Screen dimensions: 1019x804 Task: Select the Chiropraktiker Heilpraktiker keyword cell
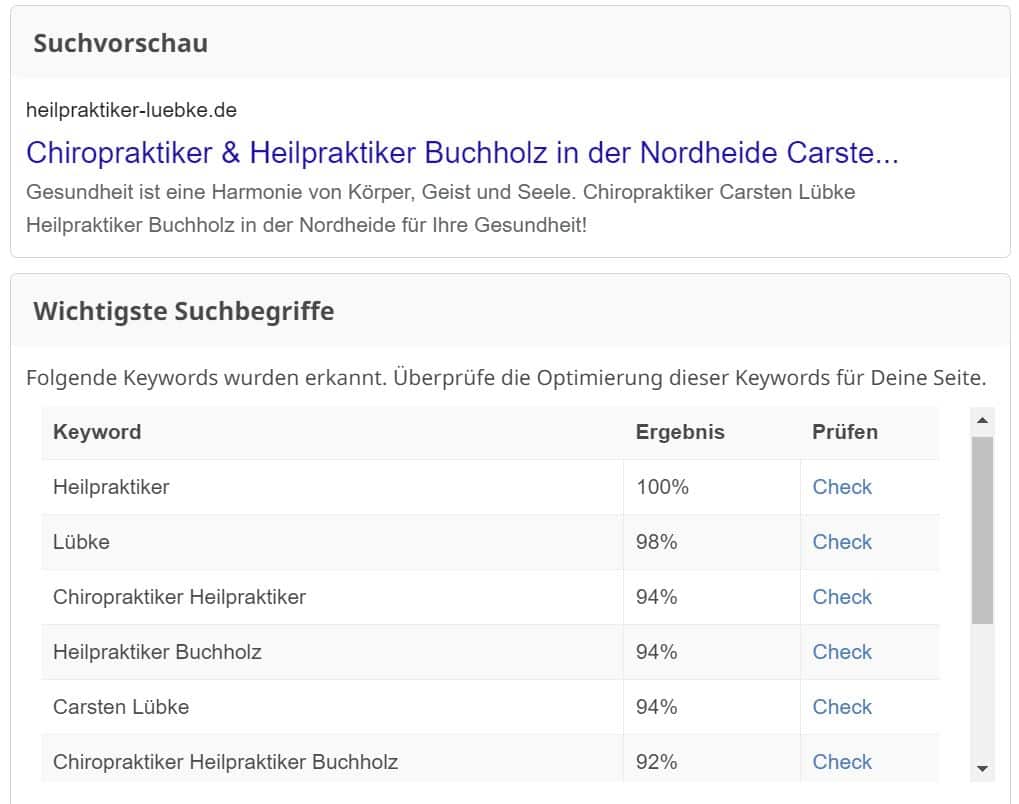332,597
